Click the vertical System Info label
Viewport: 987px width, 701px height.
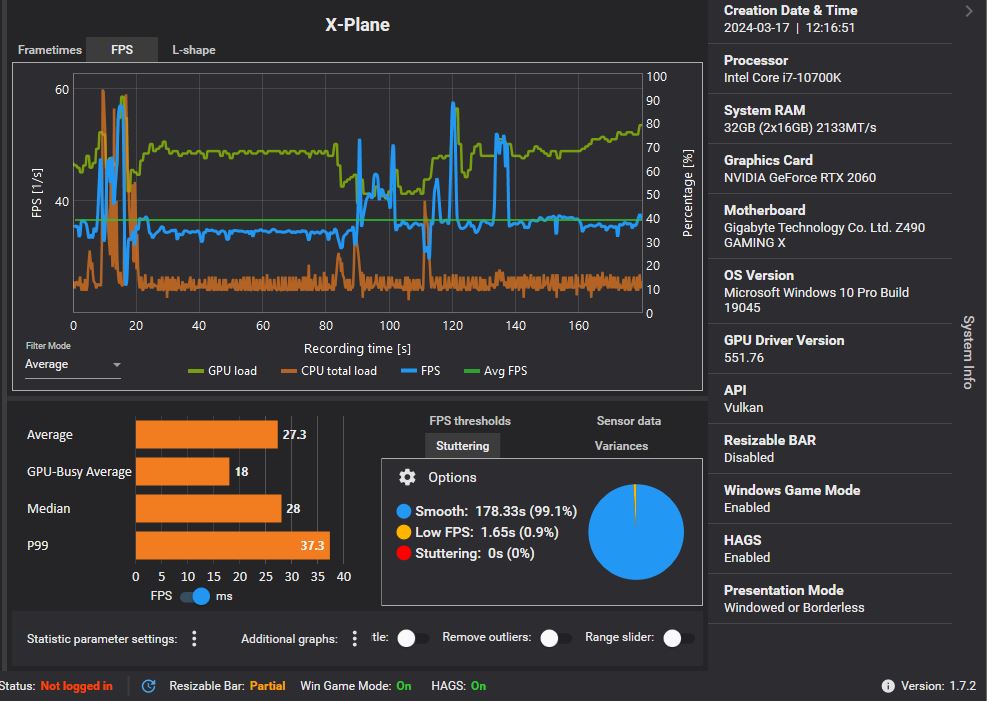968,352
